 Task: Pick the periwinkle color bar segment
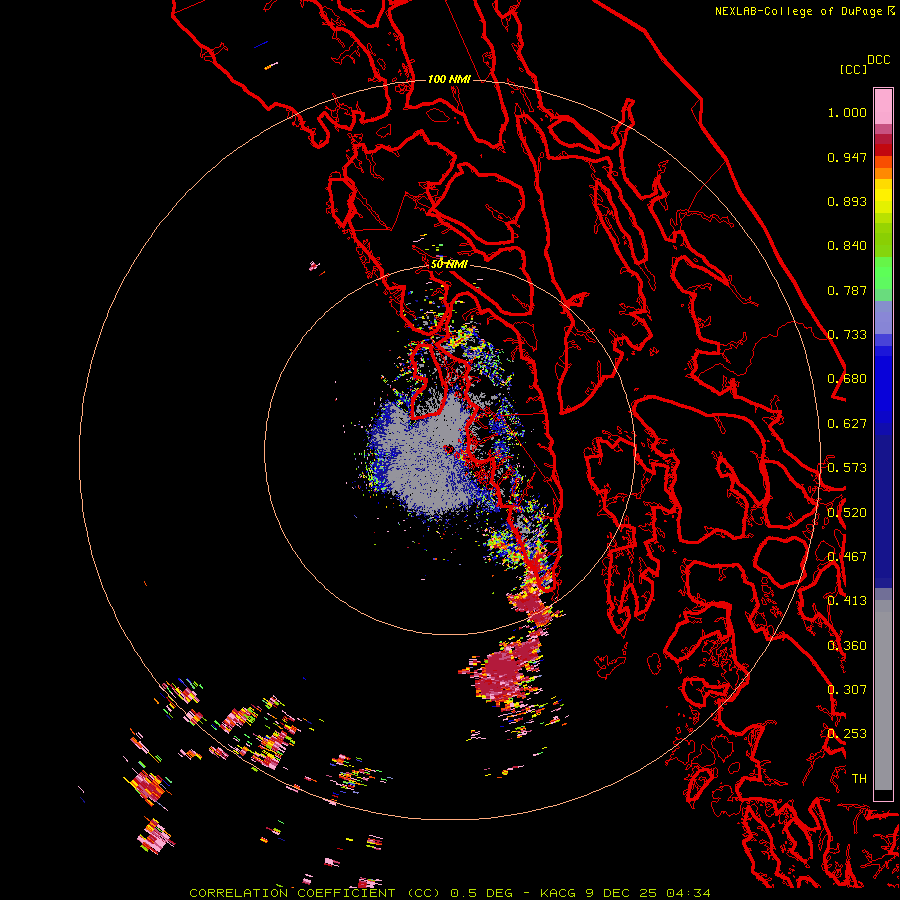click(x=883, y=317)
